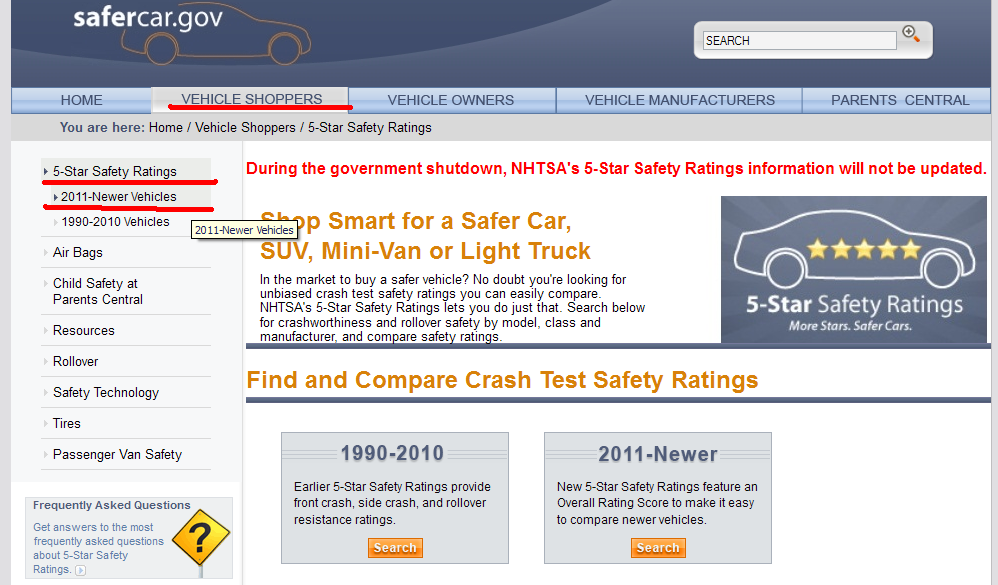Open the Safety Technology sidebar link

106,393
